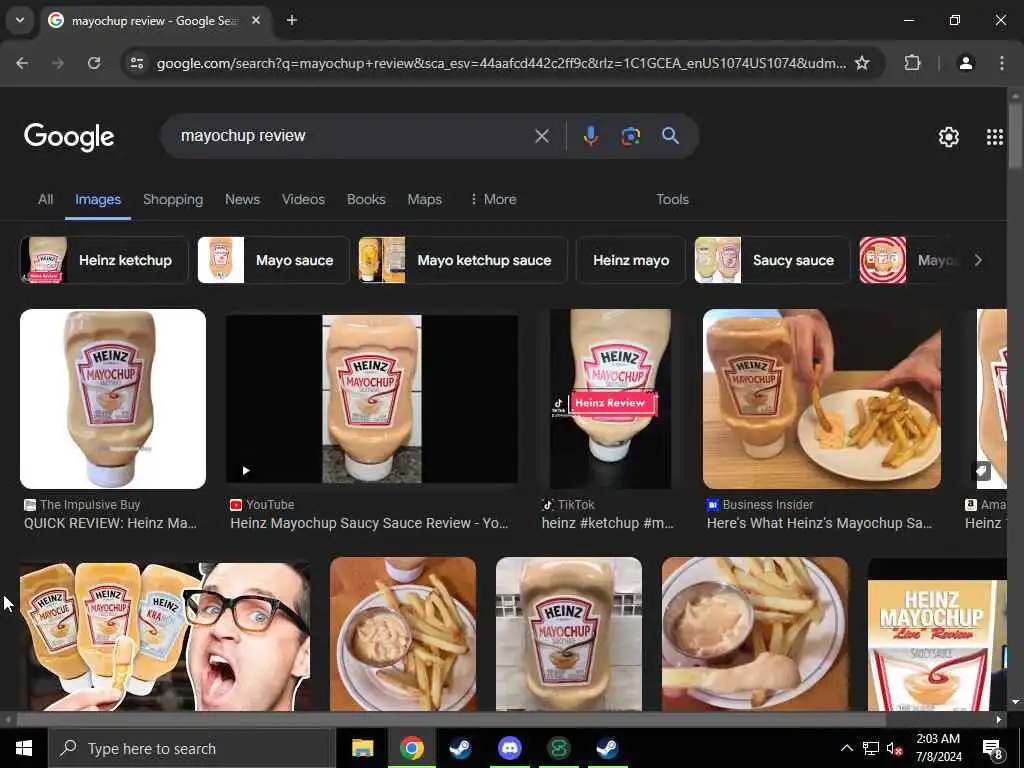The image size is (1024, 768).
Task: Open the TikTok Heinz Review thumbnail
Action: 610,398
